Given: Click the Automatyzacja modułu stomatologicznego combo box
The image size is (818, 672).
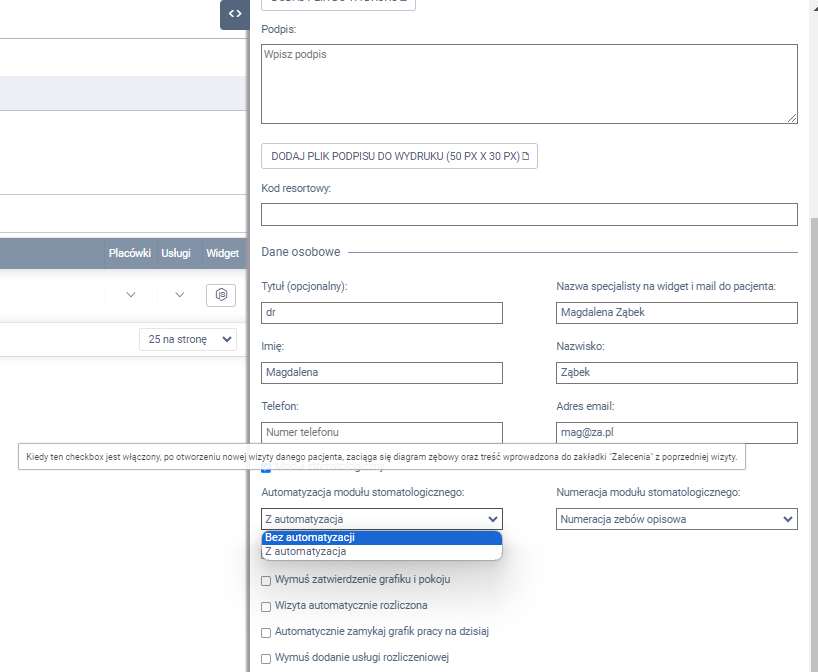Looking at the screenshot, I should point(381,519).
